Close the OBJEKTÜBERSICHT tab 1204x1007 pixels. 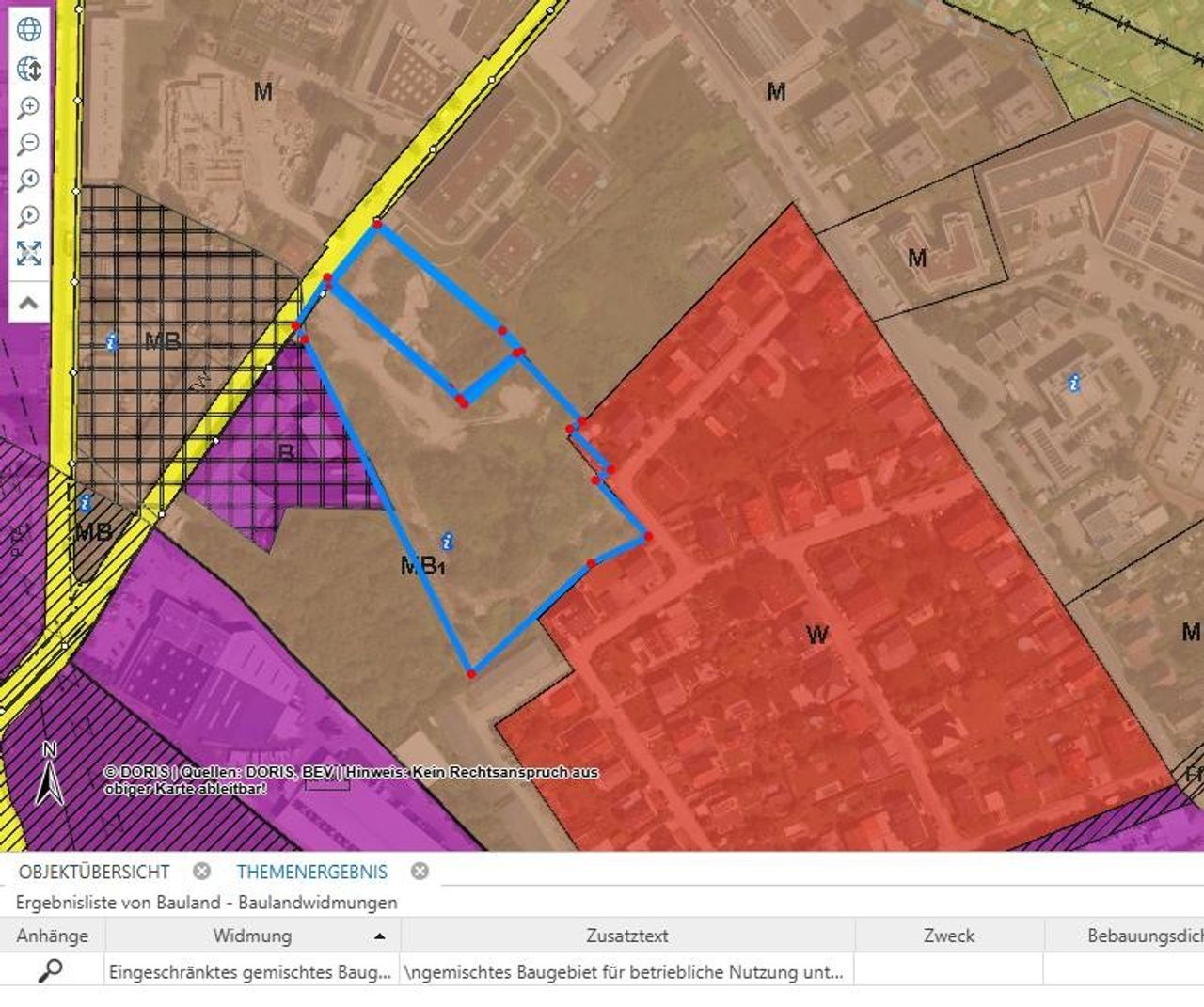click(x=201, y=872)
